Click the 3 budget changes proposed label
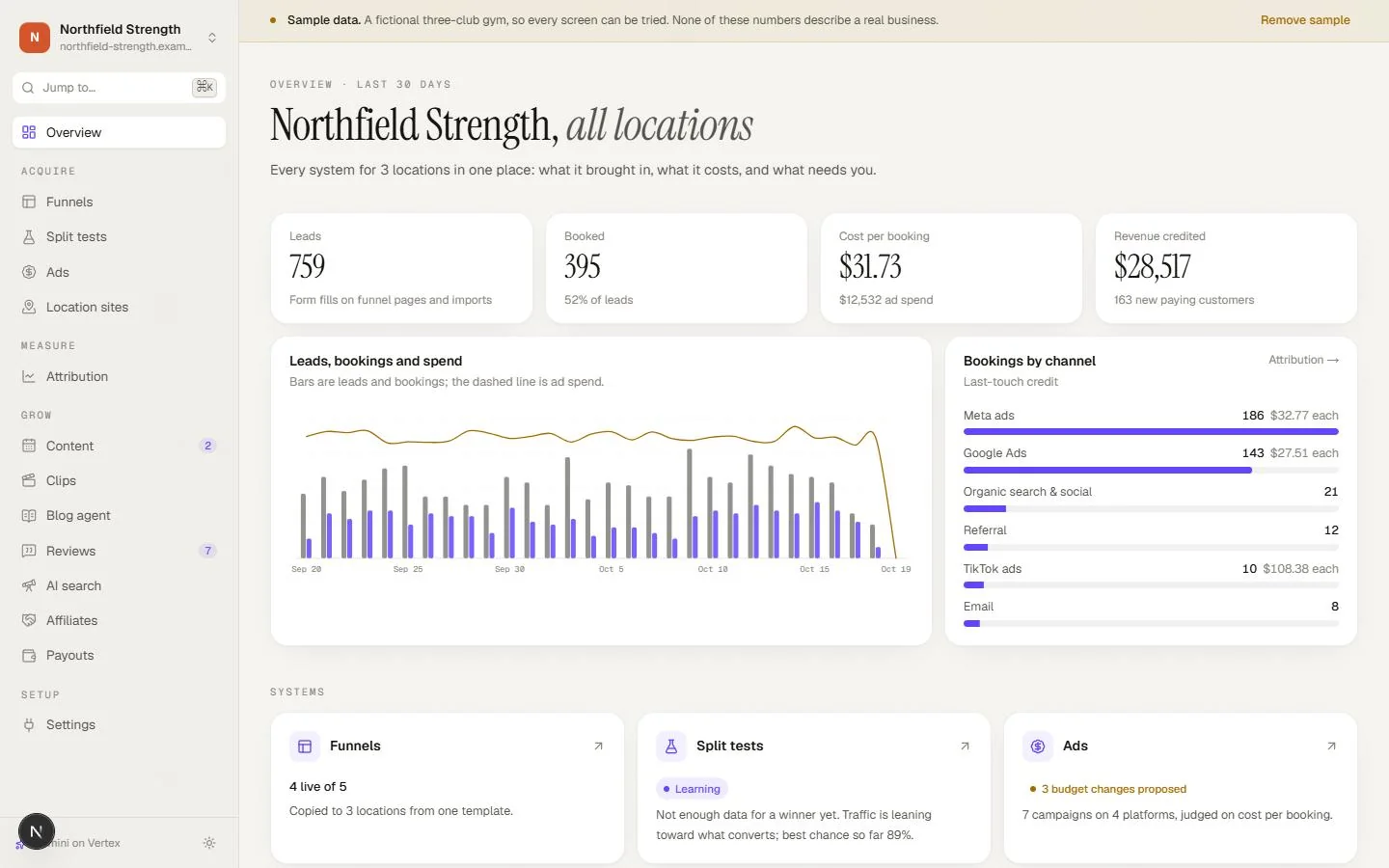This screenshot has height=868, width=1389. [x=1107, y=789]
